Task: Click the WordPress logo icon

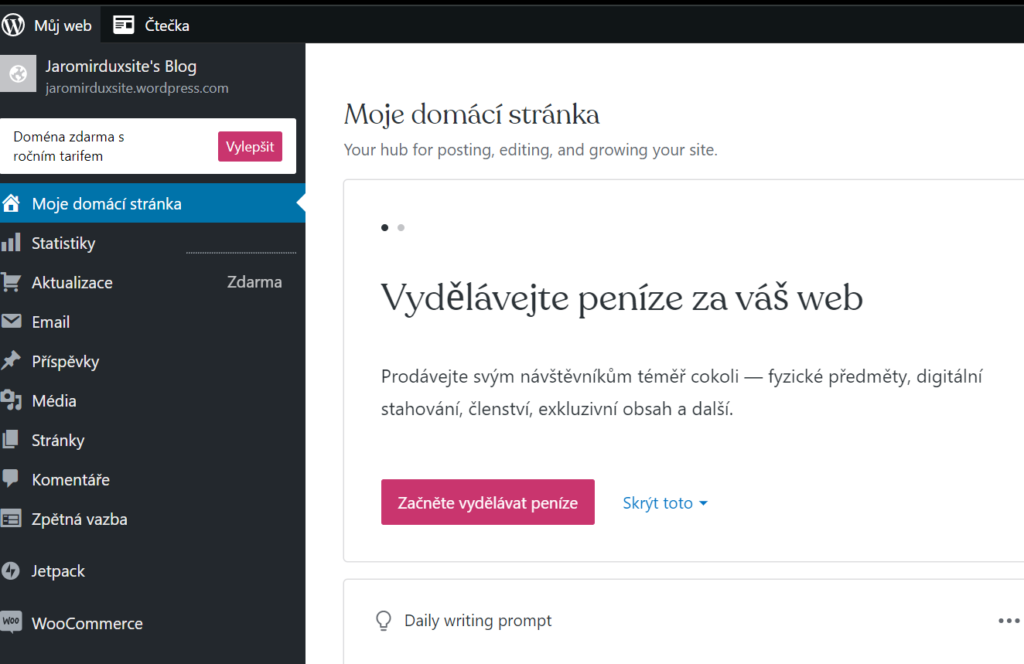Action: click(x=14, y=25)
